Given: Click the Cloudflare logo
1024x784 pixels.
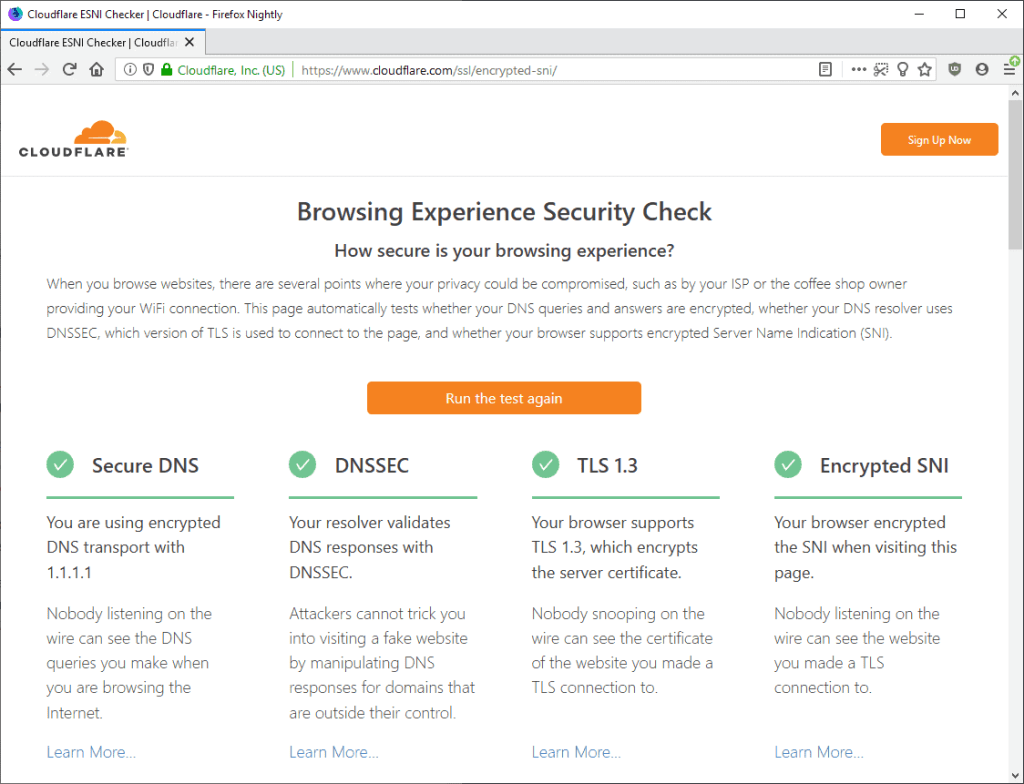Looking at the screenshot, I should 73,139.
